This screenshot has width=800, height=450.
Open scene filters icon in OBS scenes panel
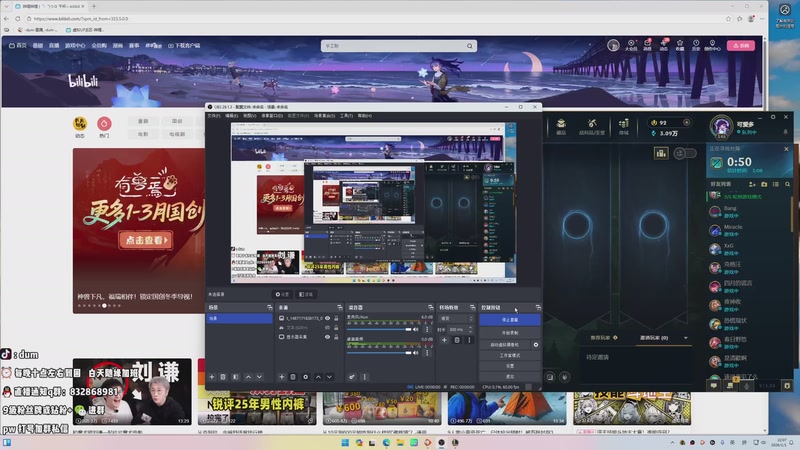point(235,377)
